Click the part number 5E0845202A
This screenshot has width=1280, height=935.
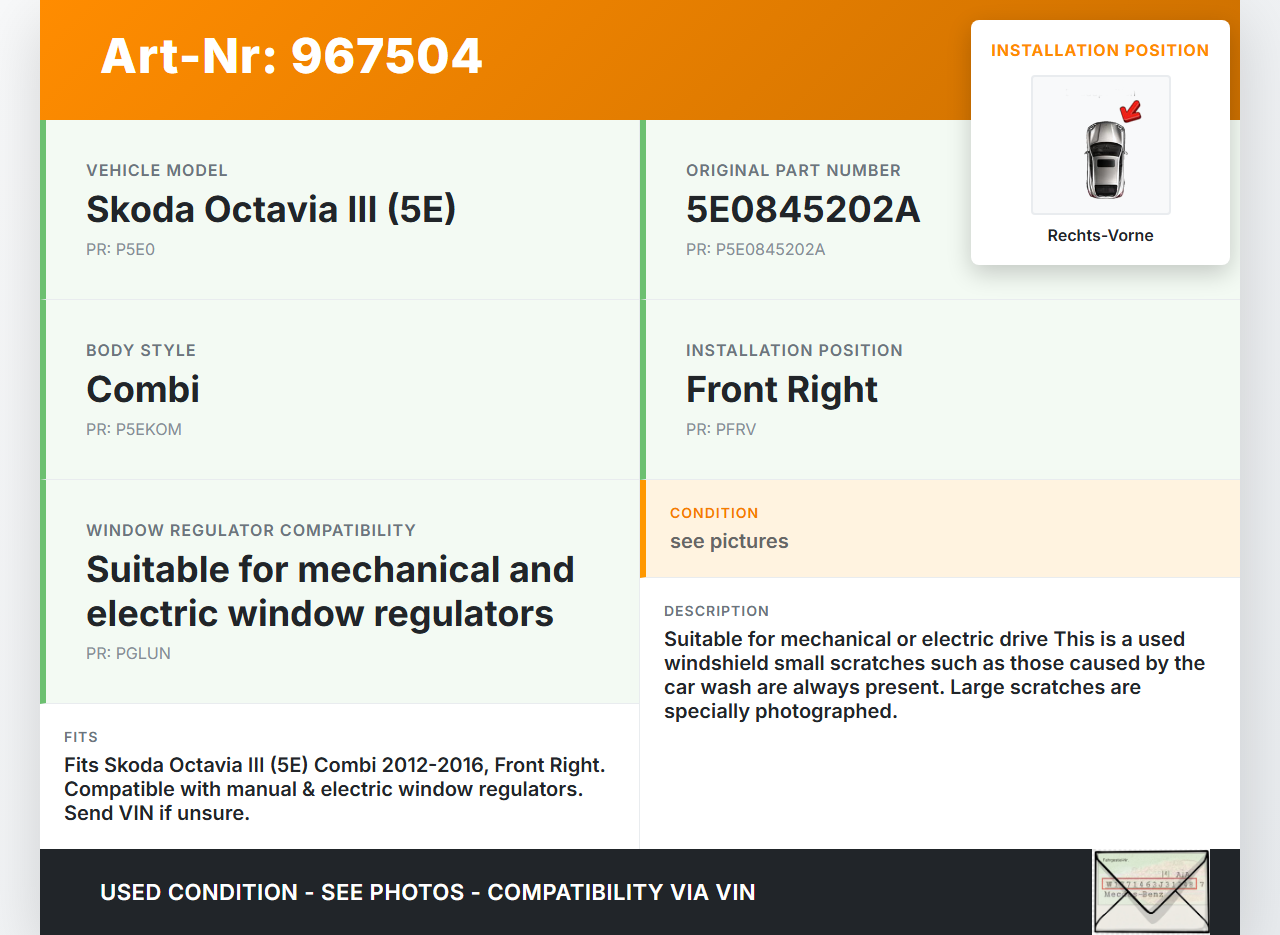(x=802, y=209)
